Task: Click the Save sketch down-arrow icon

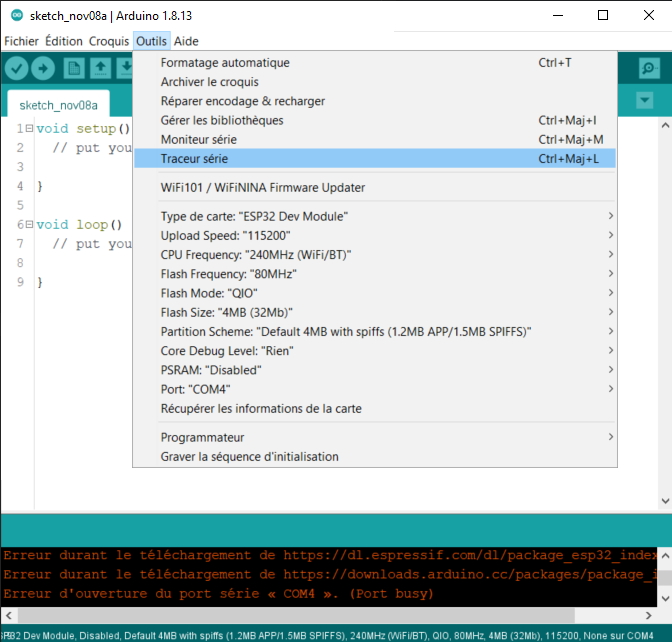Action: coord(126,68)
